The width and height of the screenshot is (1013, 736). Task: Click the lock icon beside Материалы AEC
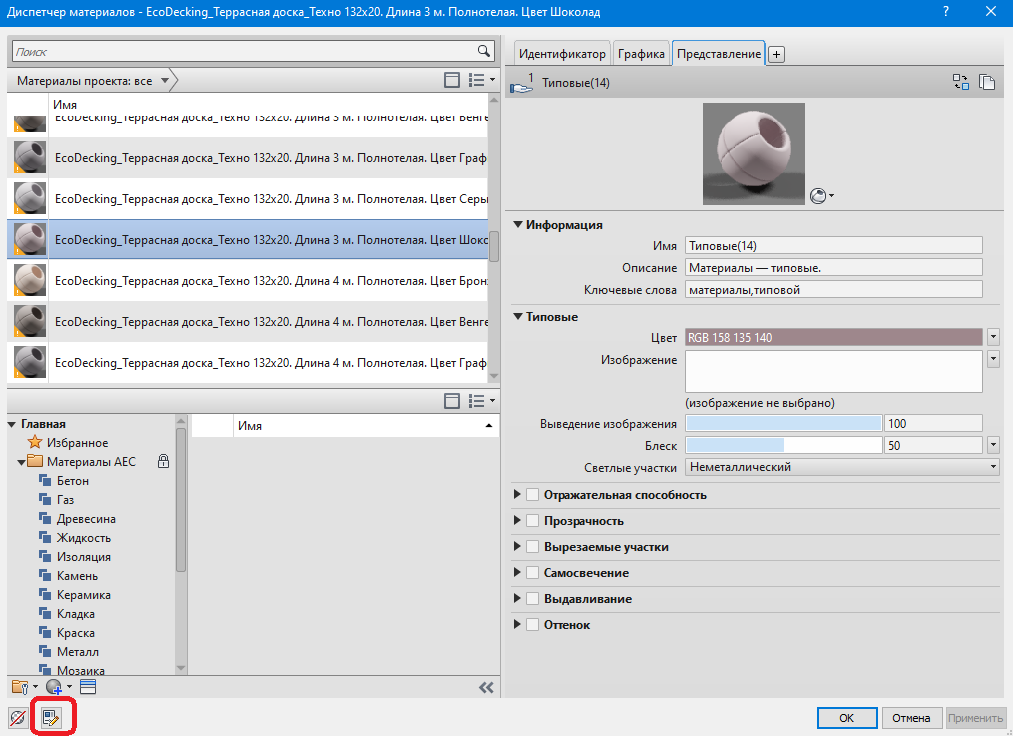(x=163, y=461)
